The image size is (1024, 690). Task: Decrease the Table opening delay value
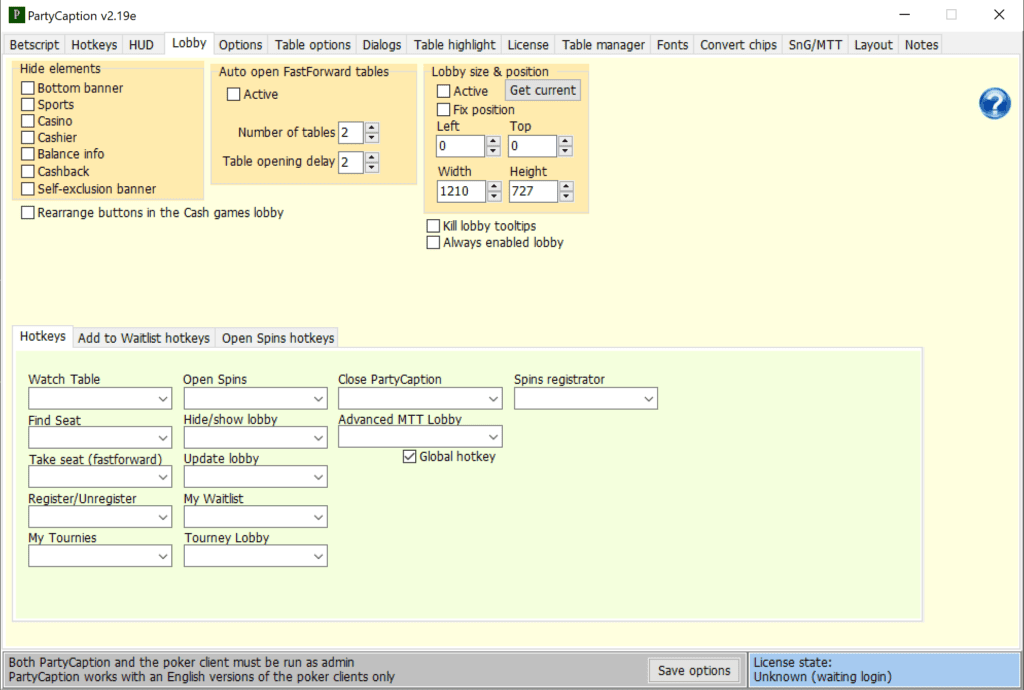click(x=372, y=167)
